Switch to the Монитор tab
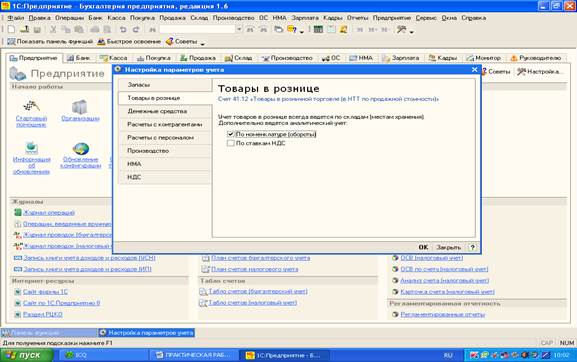The height and width of the screenshot is (362, 577). point(484,58)
